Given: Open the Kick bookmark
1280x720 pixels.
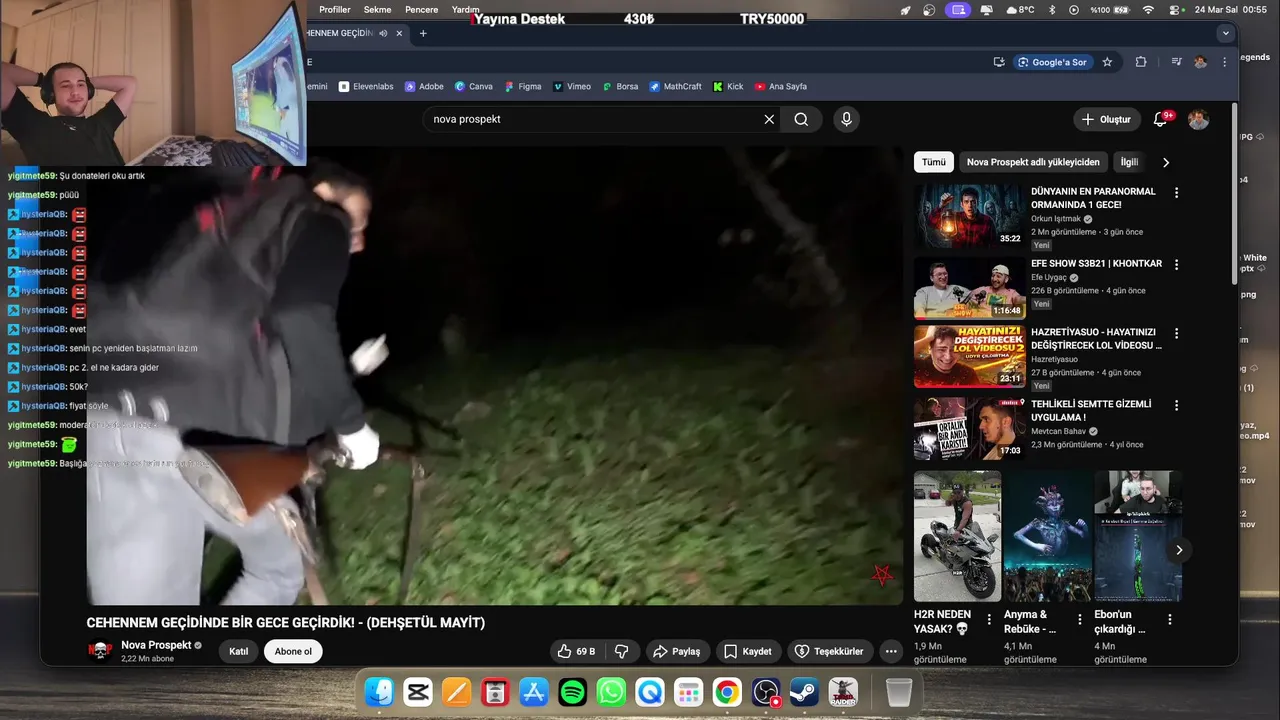Looking at the screenshot, I should tap(728, 86).
